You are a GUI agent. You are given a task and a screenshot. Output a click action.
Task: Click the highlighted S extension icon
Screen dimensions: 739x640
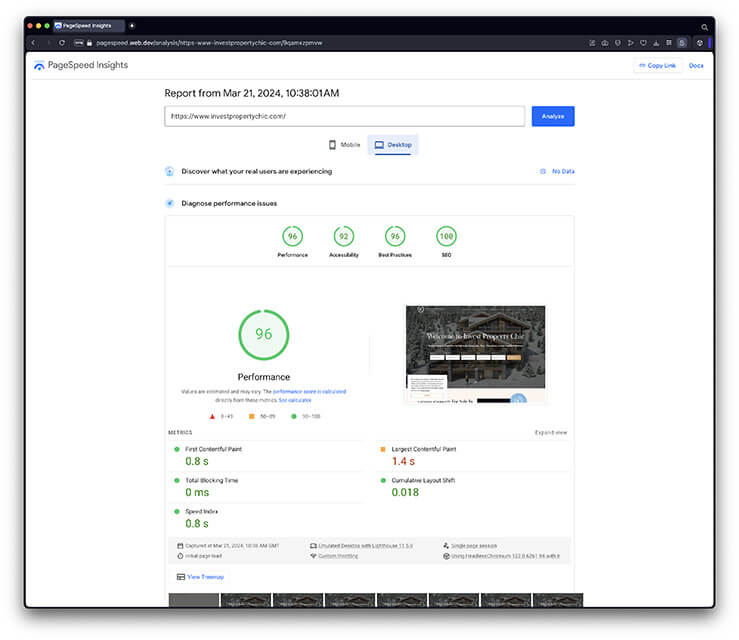click(682, 43)
